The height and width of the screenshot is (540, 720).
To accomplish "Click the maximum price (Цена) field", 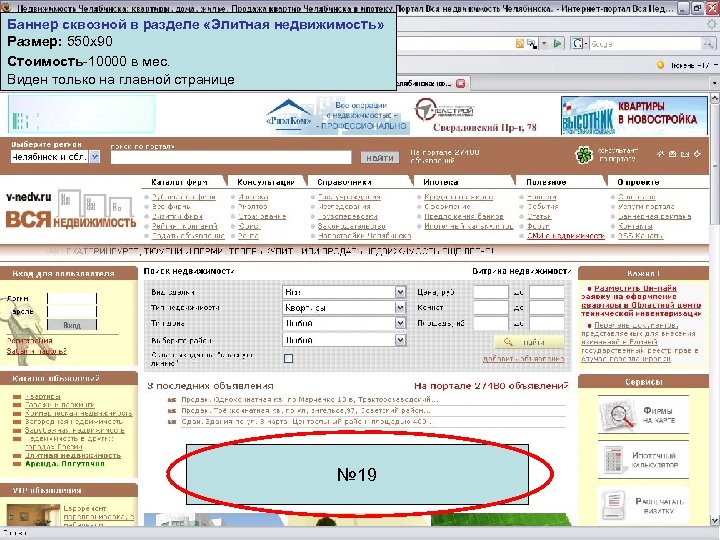I will pyautogui.click(x=547, y=292).
